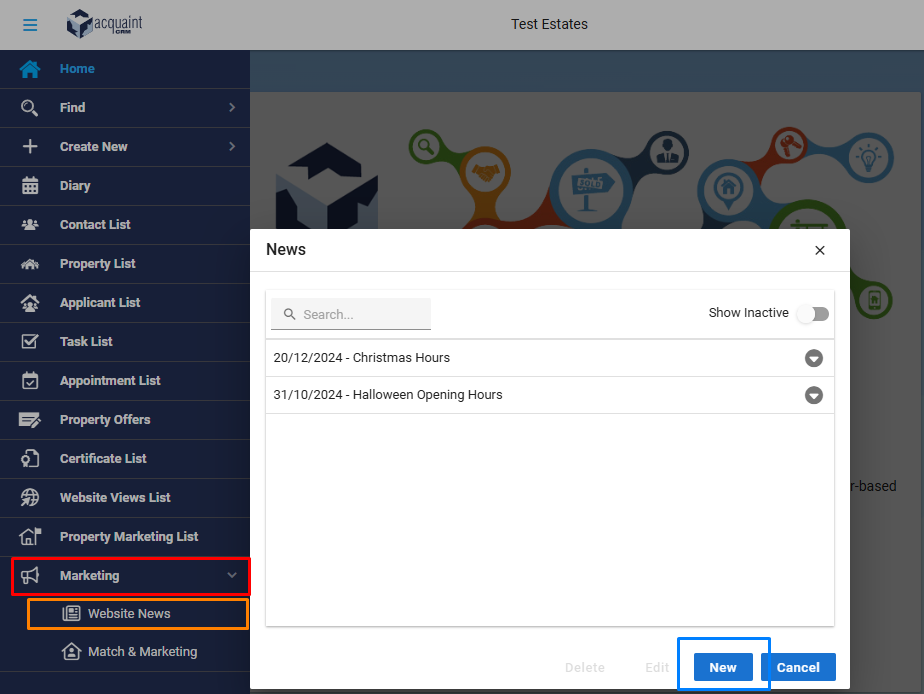
Task: Click the Contact List people icon
Action: tap(30, 224)
